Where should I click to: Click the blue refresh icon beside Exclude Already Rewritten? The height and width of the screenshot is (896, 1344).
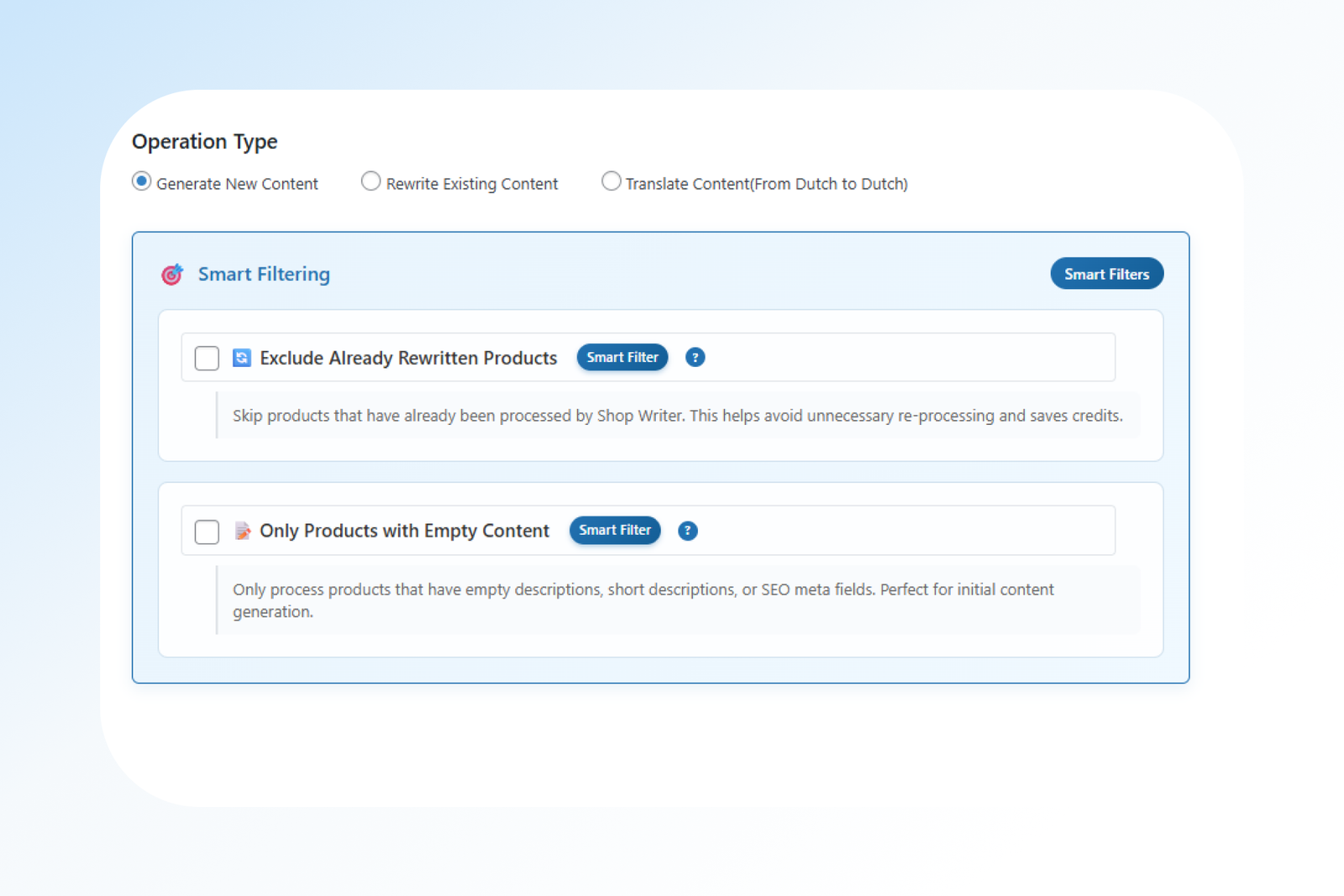(242, 359)
